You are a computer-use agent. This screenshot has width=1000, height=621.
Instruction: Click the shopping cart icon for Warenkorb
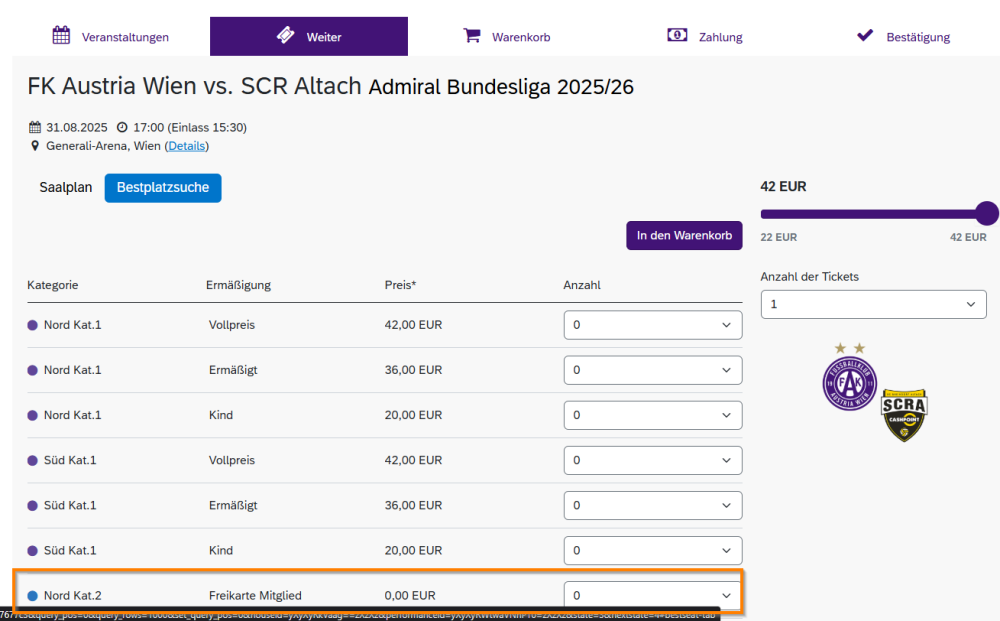pos(472,36)
